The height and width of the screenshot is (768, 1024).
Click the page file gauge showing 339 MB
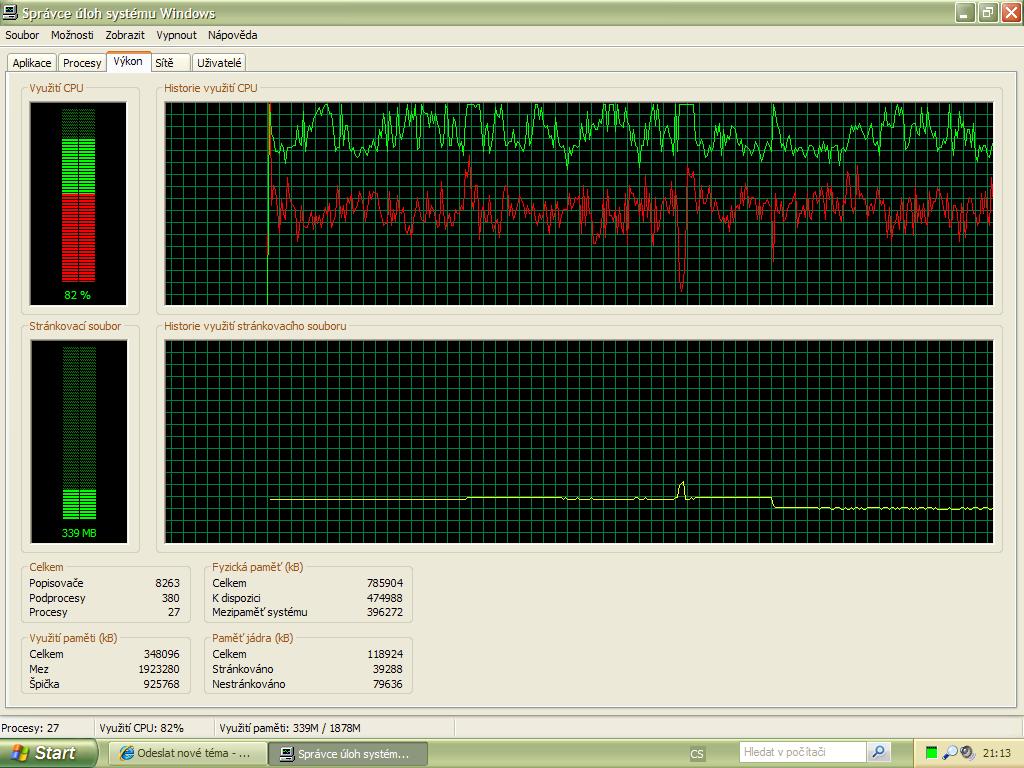[x=79, y=441]
